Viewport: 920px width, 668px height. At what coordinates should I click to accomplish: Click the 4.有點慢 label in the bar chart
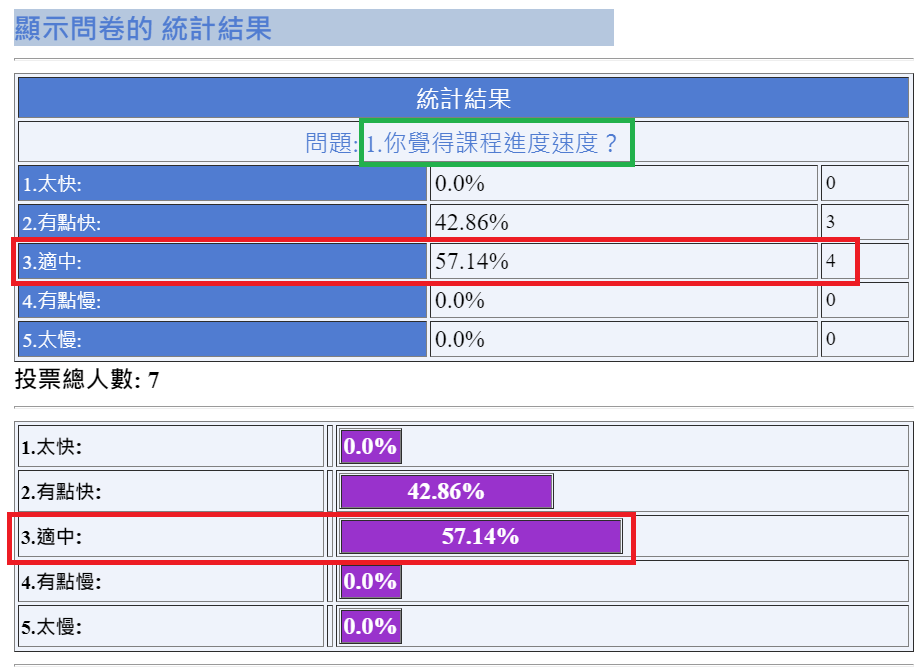point(62,581)
